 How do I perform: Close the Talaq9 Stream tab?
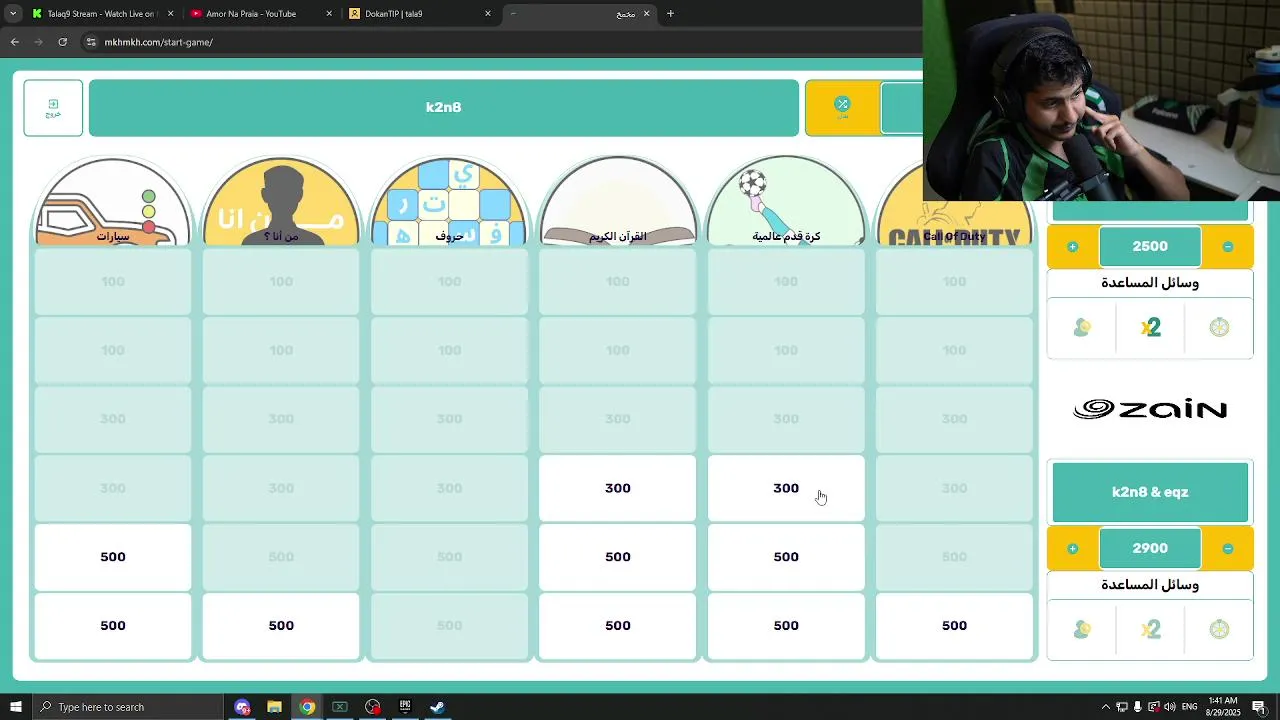[170, 14]
